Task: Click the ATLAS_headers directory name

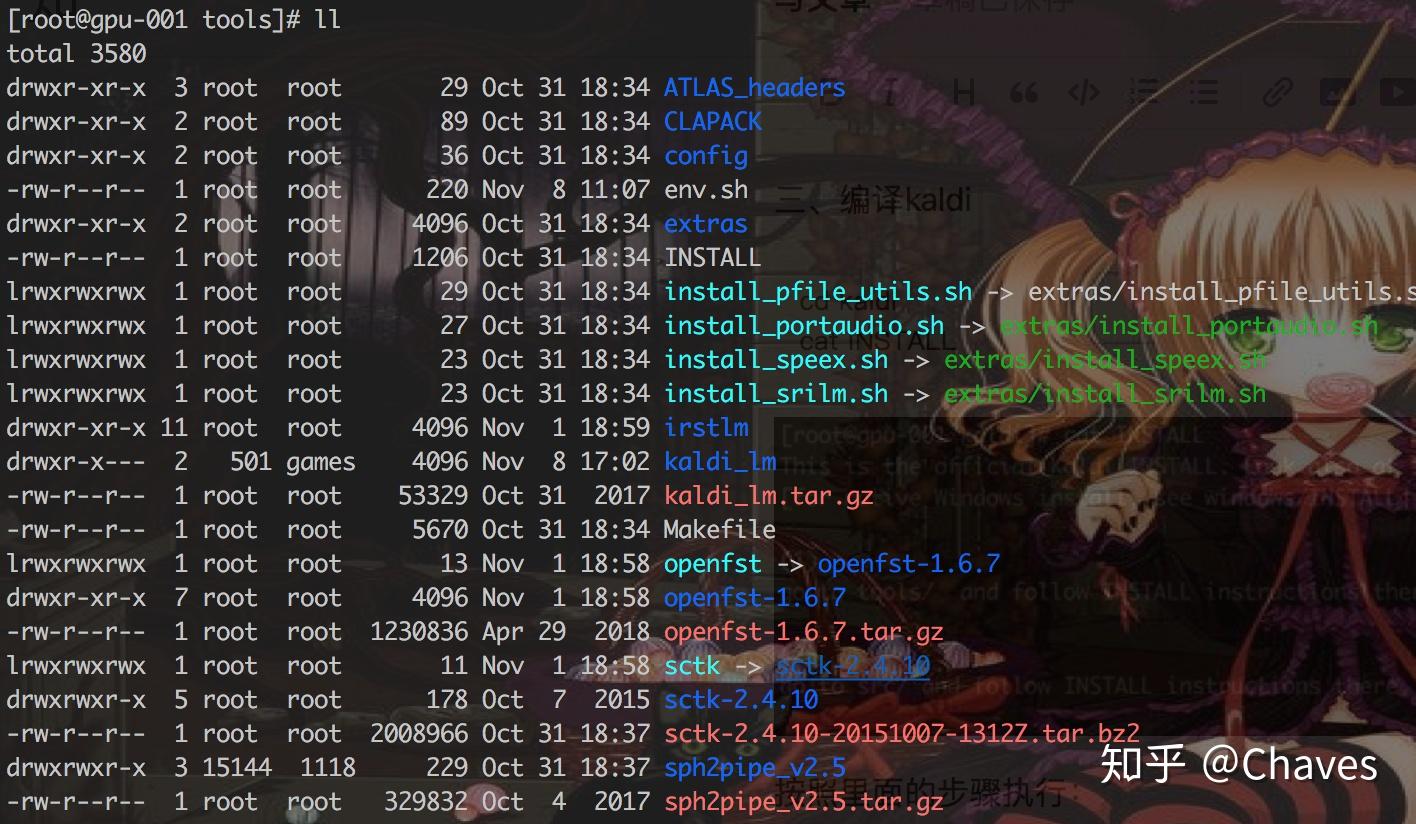Action: [754, 88]
